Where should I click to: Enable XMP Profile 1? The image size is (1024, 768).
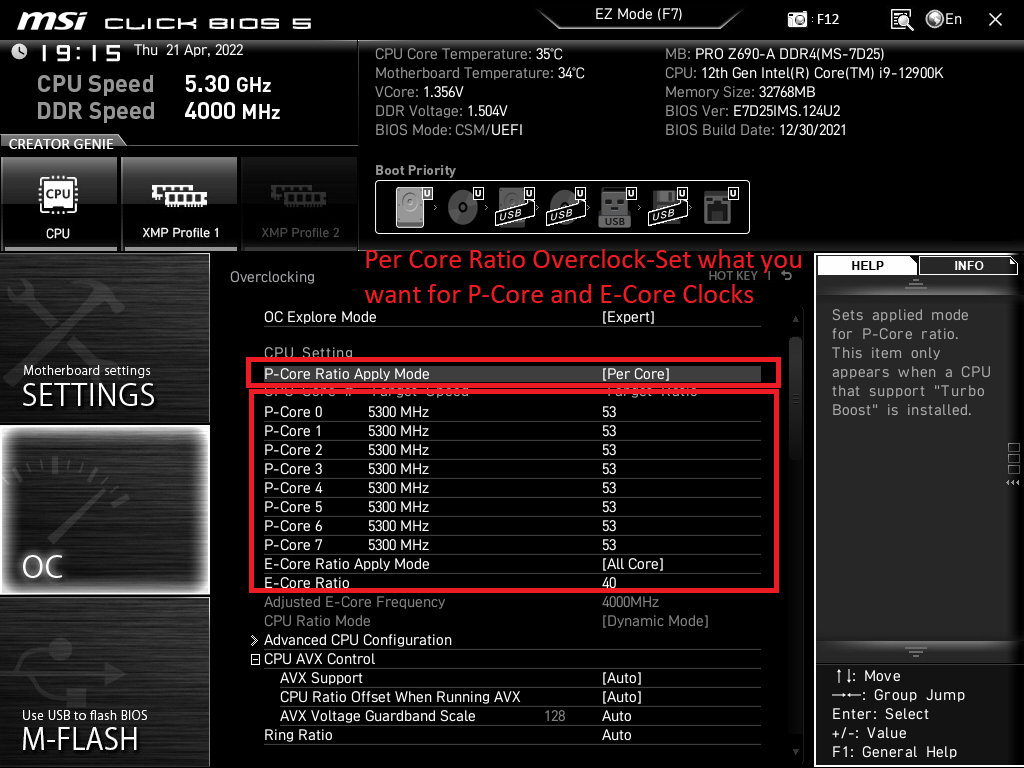(x=180, y=204)
